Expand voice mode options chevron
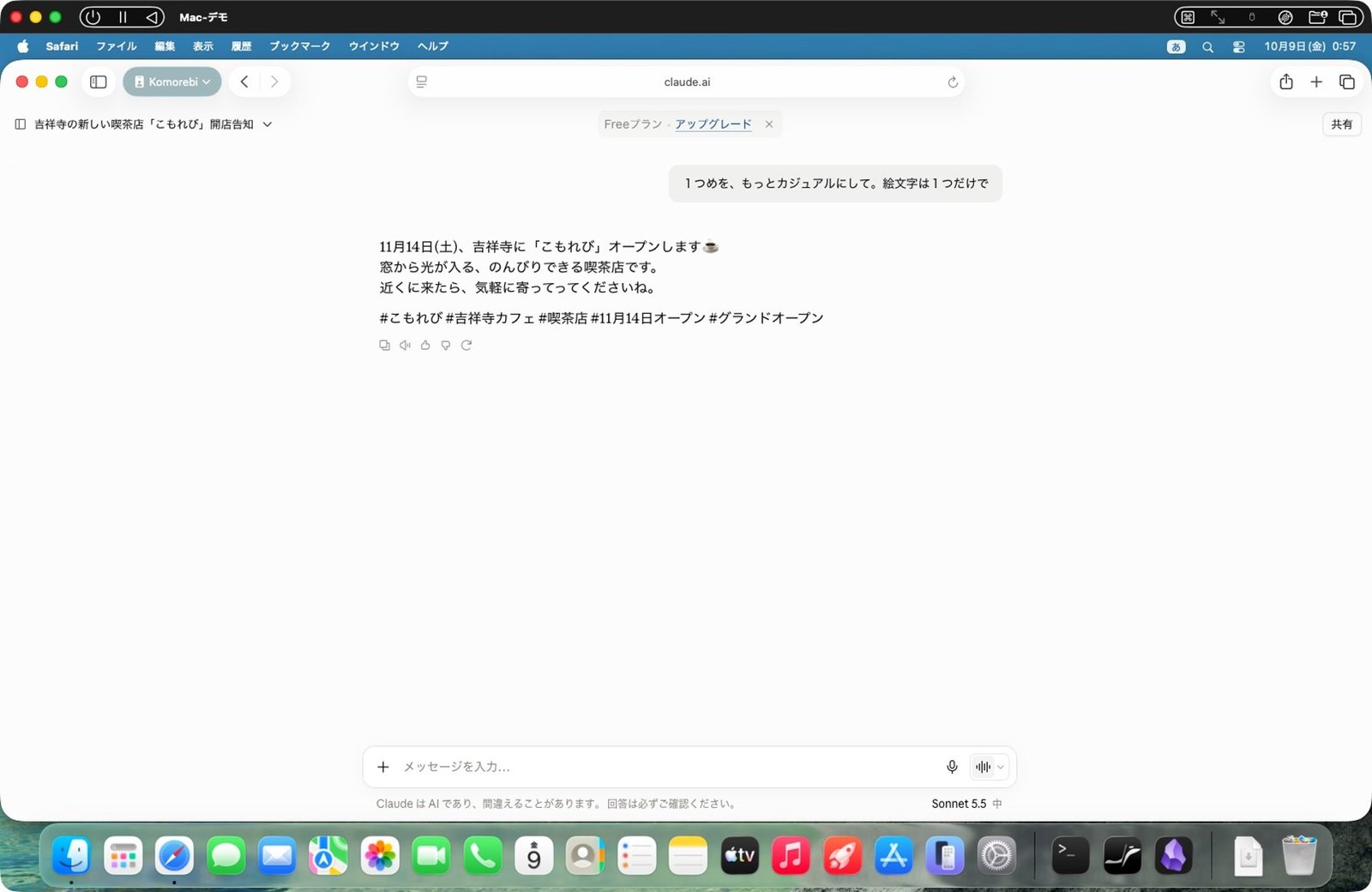Screen dimensions: 1372x892 (1001, 767)
